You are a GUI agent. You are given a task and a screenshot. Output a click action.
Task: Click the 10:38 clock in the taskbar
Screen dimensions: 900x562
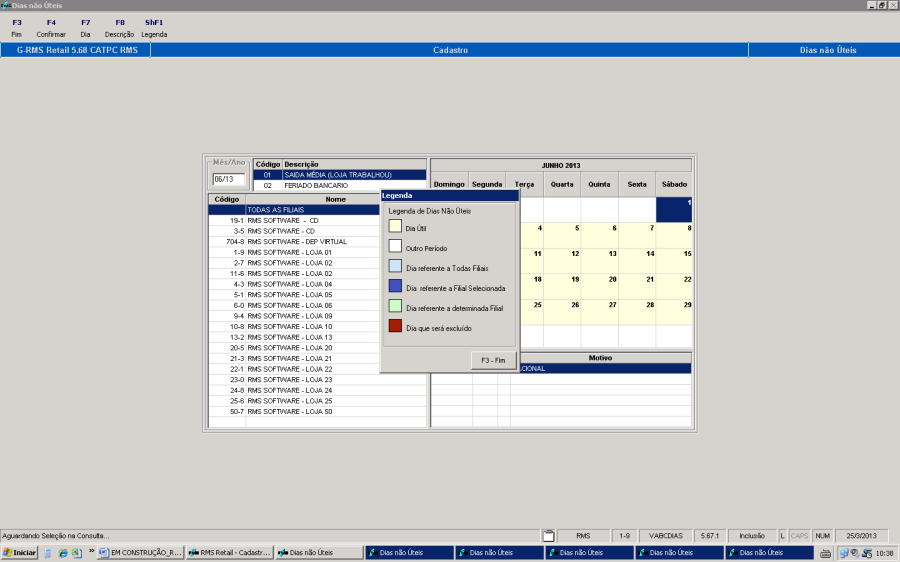click(885, 553)
